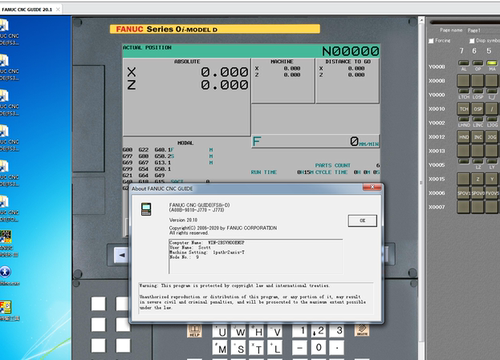The width and height of the screenshot is (500, 360).
Task: Click the 0 key on numeric keypad
Action: 318,348
